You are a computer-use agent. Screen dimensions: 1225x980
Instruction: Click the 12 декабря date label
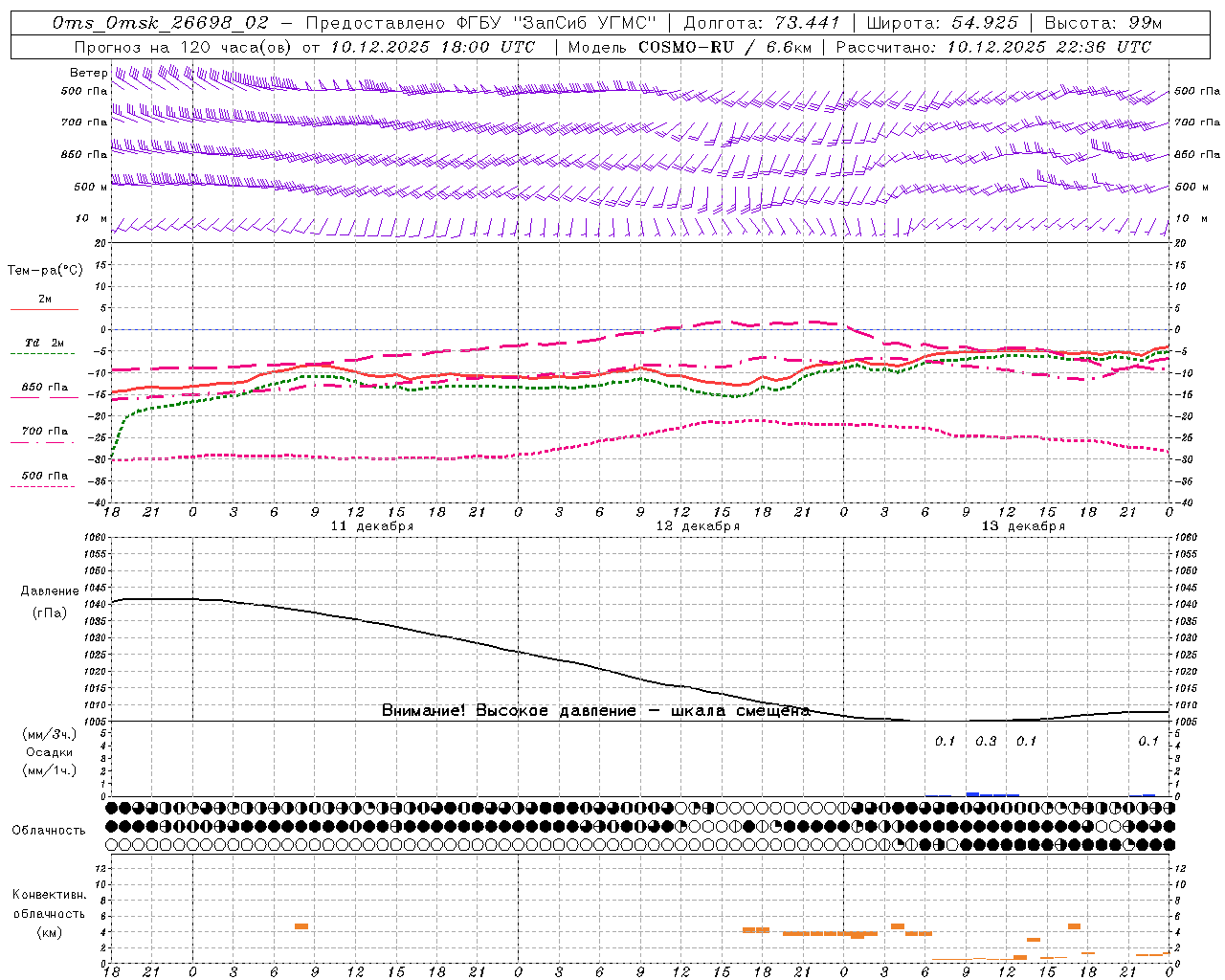pos(697,526)
